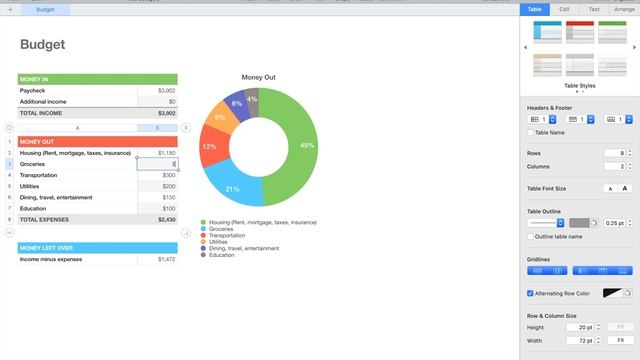Toggle header row gridlines

pyautogui.click(x=603, y=271)
